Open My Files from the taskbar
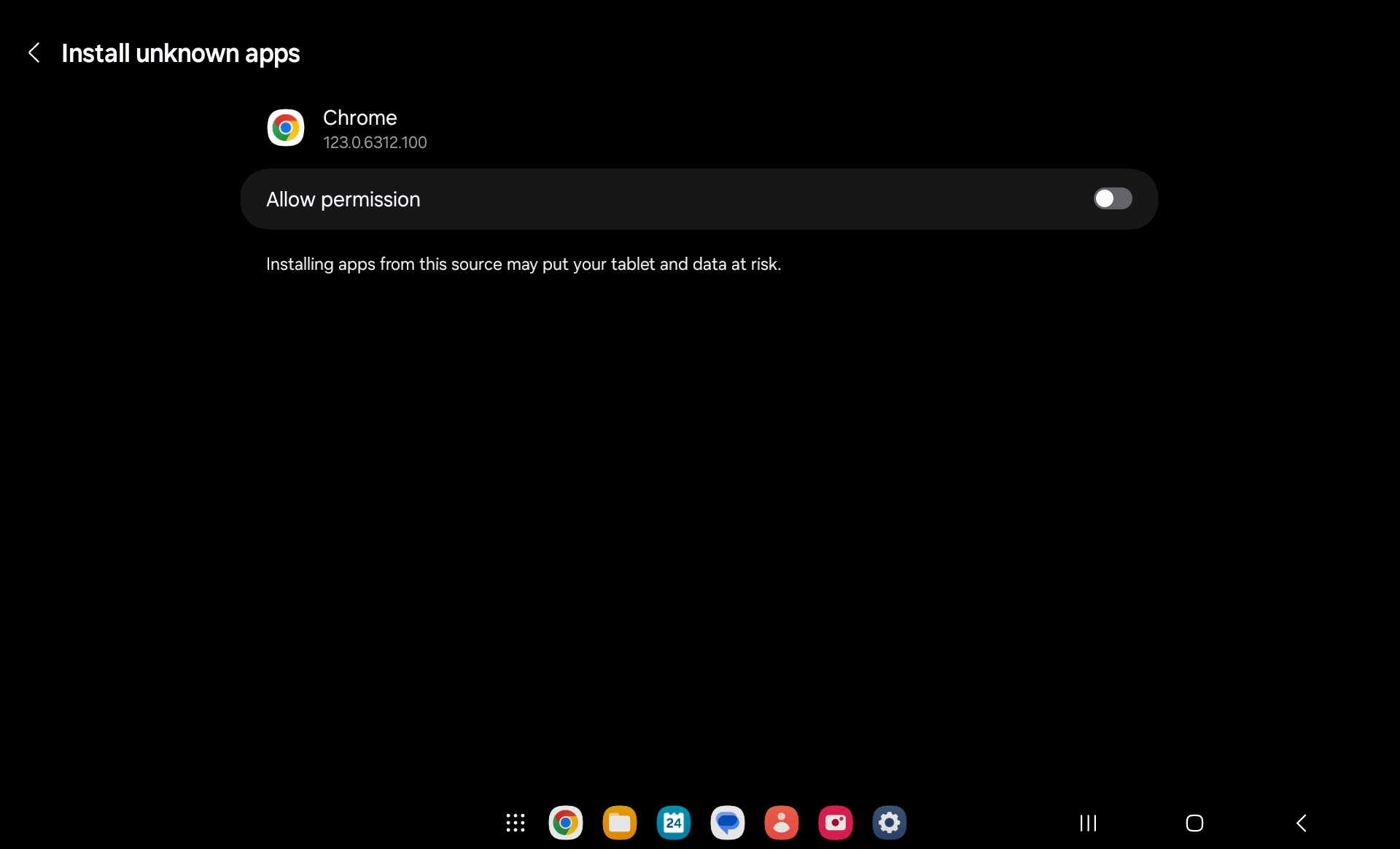 click(619, 823)
